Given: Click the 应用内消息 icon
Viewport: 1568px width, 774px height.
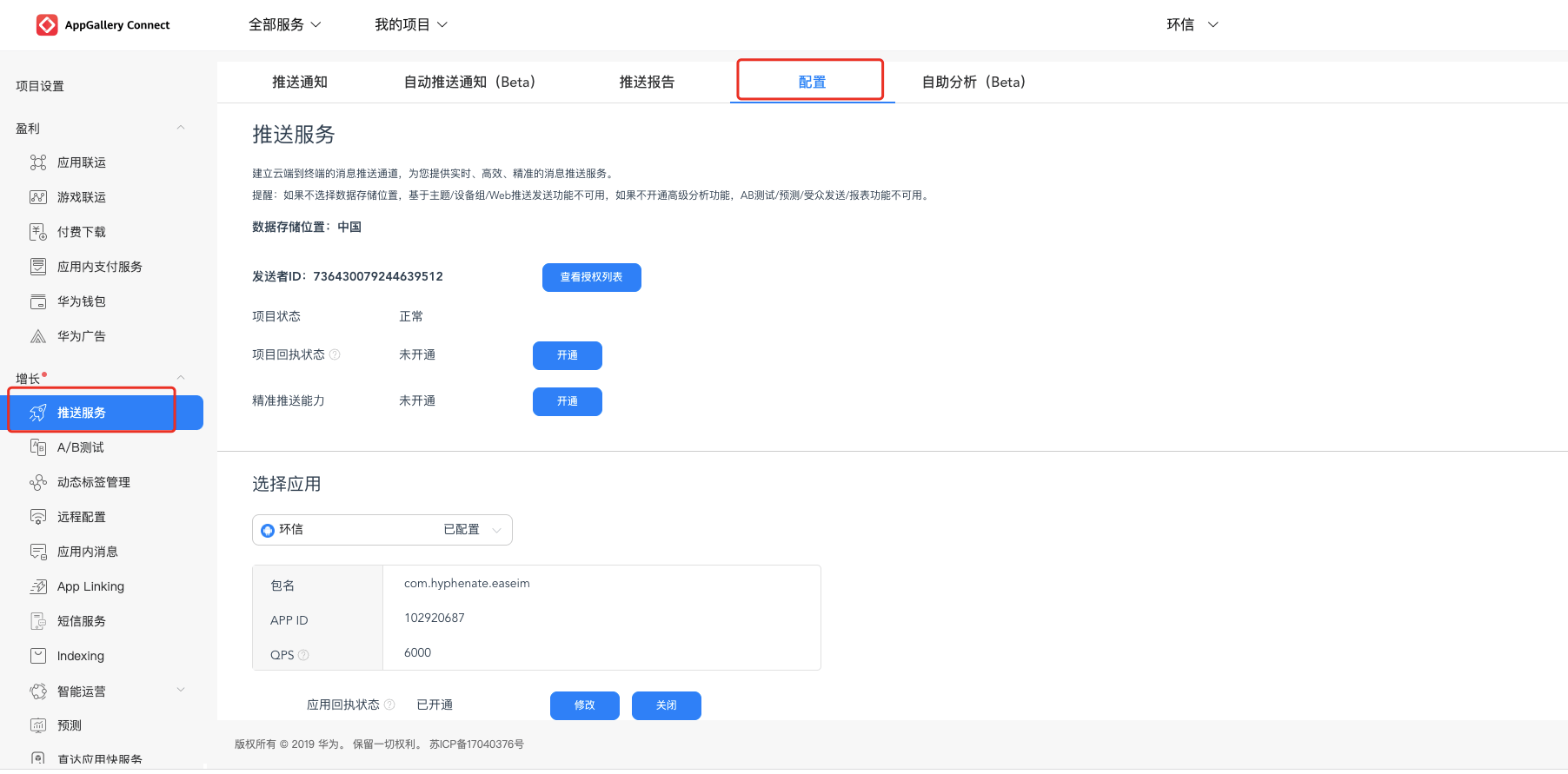Looking at the screenshot, I should click(x=38, y=552).
